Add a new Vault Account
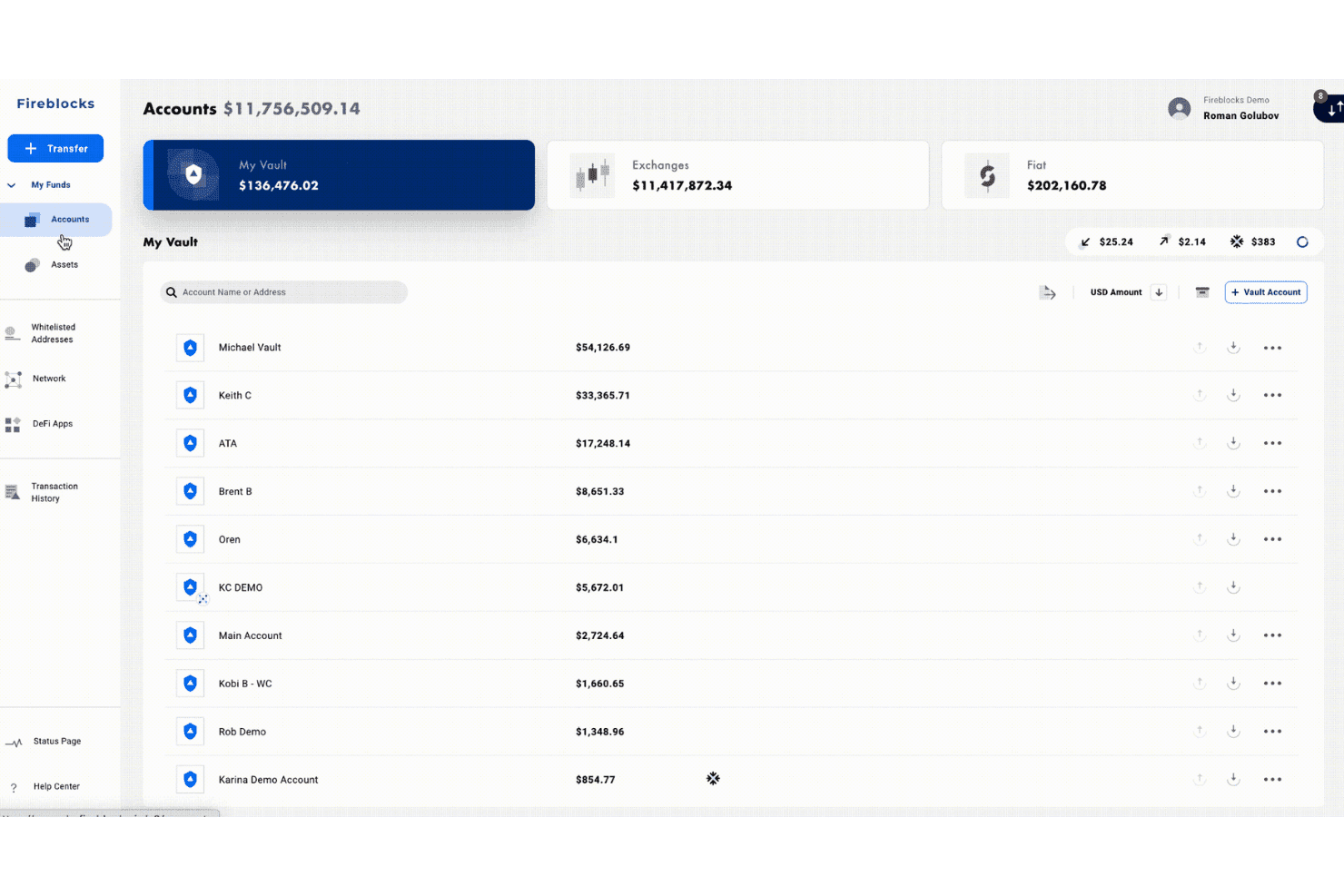Screen dimensions: 1344x896 click(x=1266, y=292)
